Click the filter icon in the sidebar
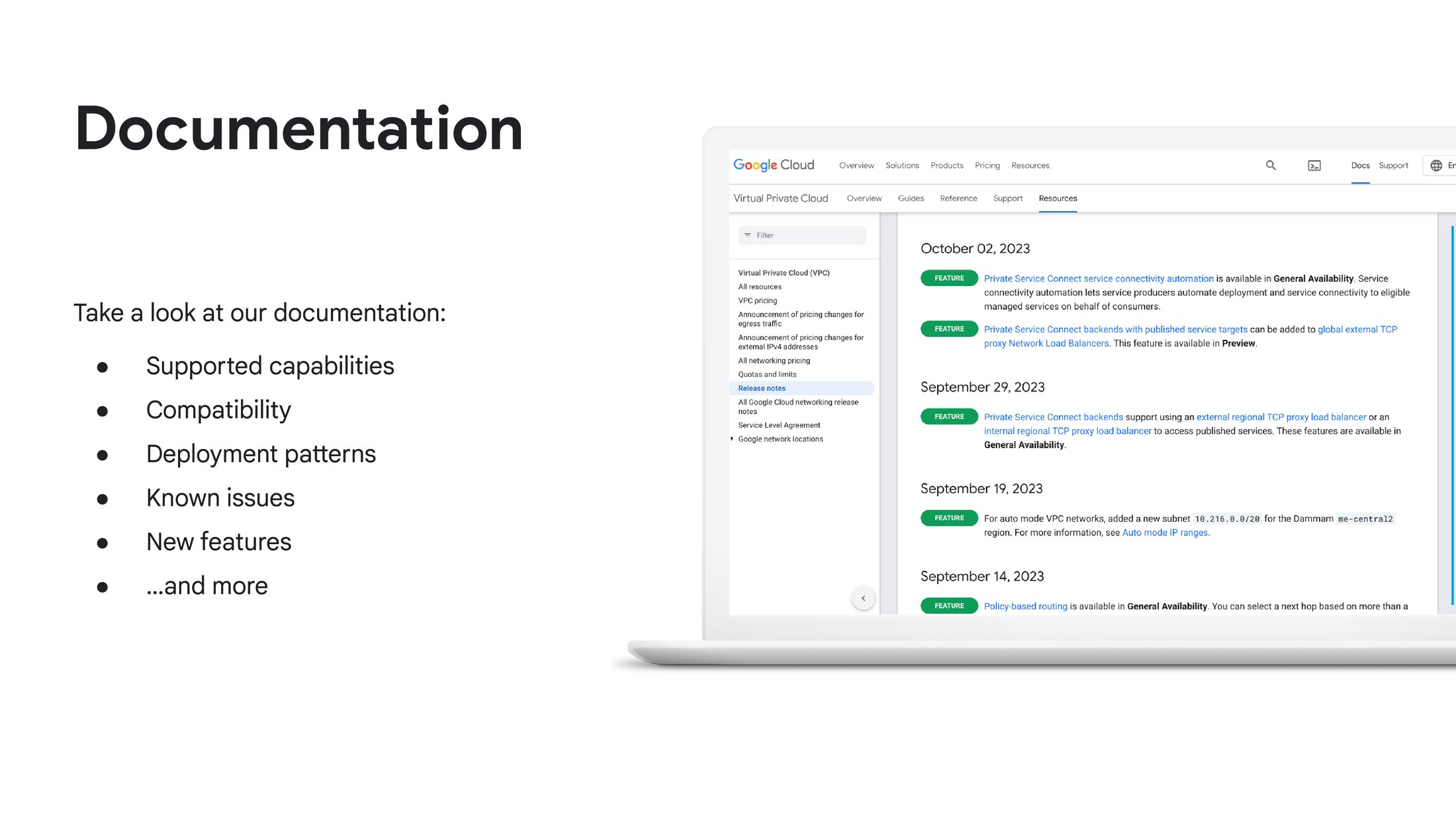 pyautogui.click(x=749, y=235)
